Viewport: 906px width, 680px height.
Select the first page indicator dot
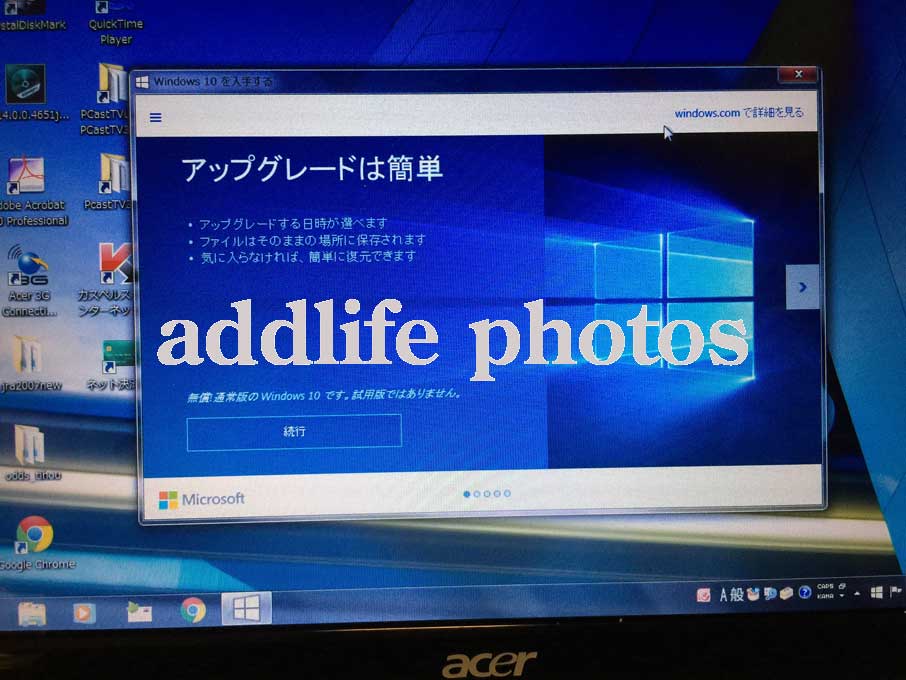click(x=466, y=494)
